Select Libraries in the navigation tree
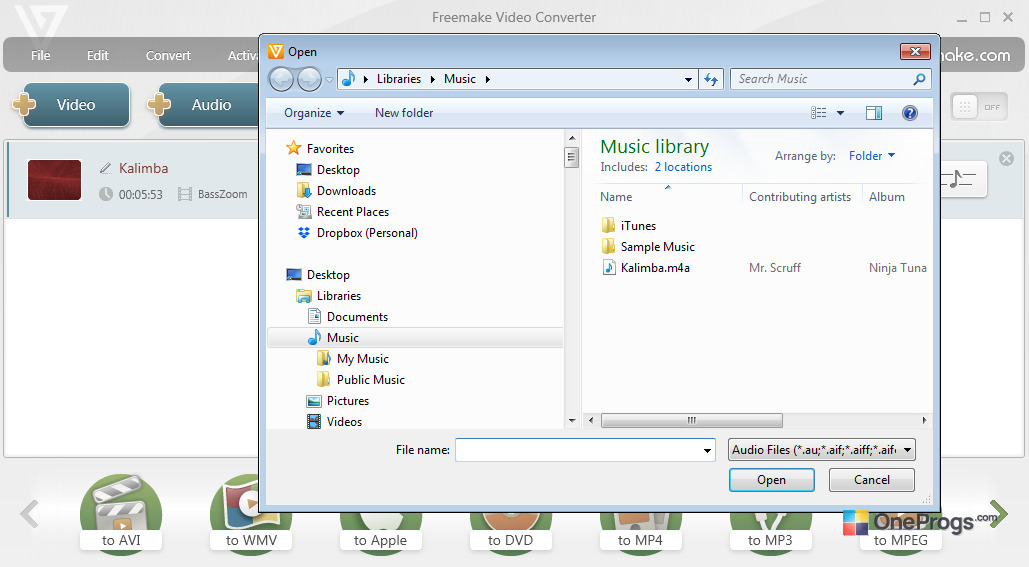This screenshot has width=1029, height=567. [x=339, y=295]
